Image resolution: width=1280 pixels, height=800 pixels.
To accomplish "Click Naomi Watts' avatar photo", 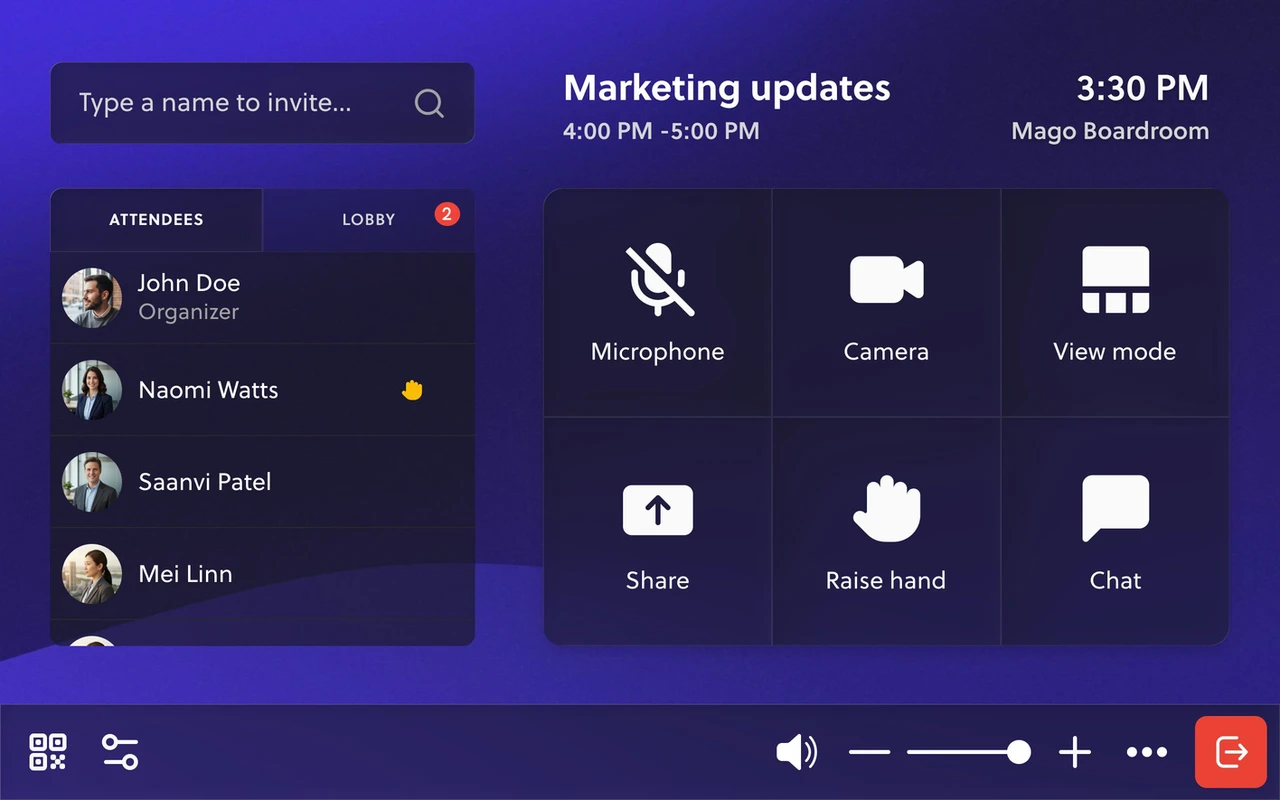I will (x=92, y=390).
